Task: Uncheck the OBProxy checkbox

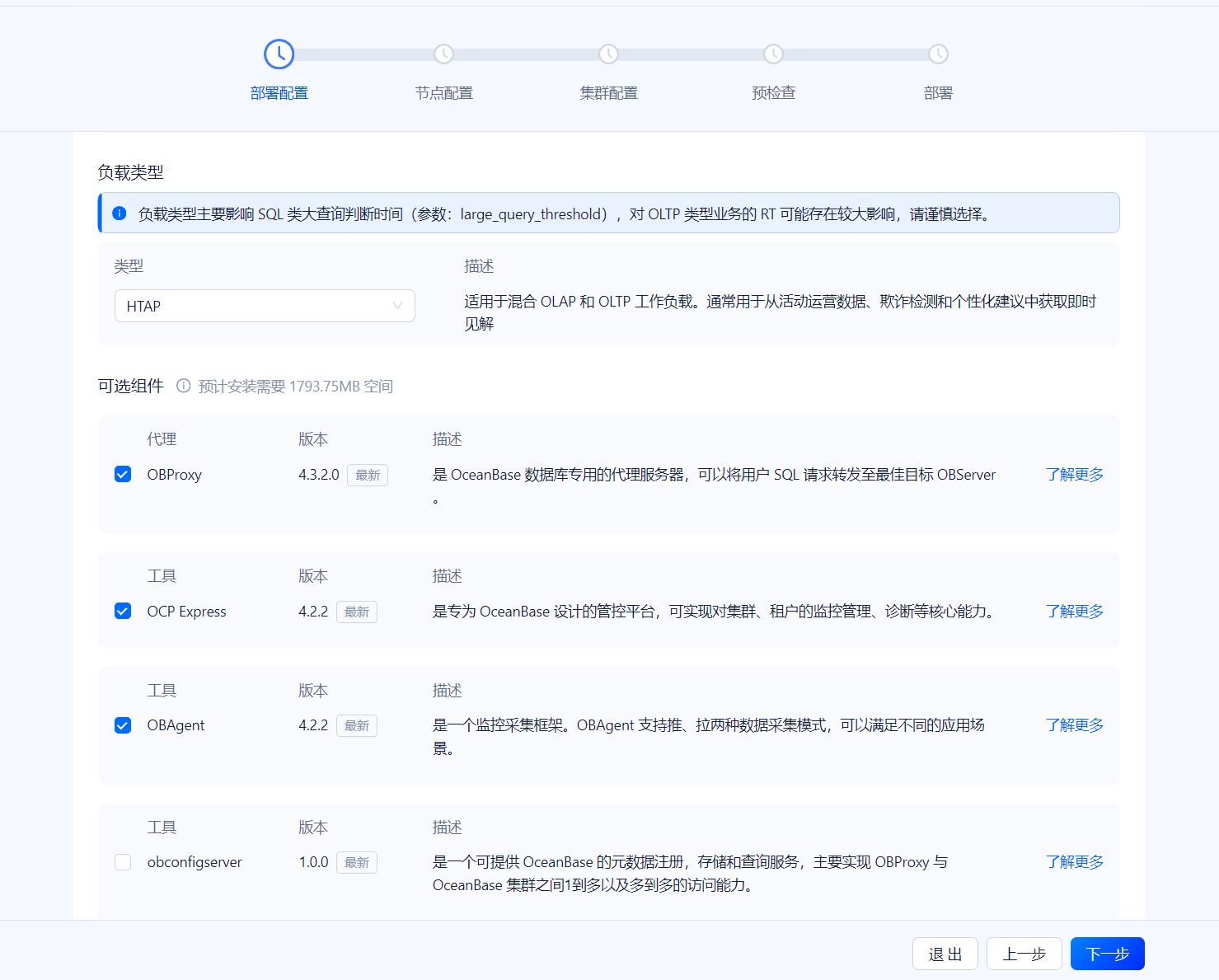Action: click(x=123, y=474)
